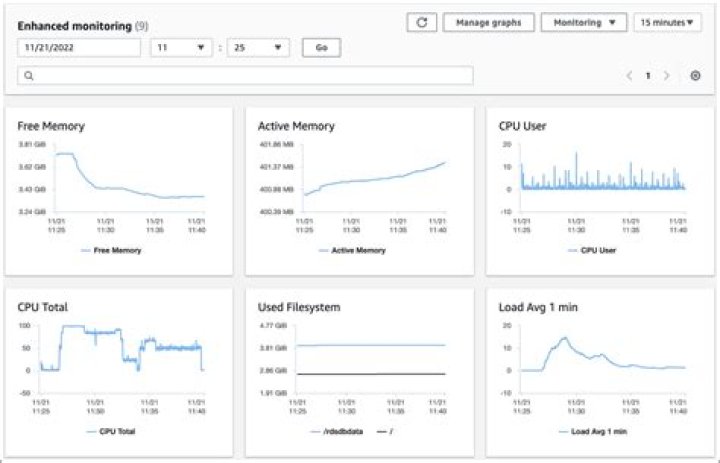Go to previous page arrow
The image size is (720, 463).
[629, 75]
